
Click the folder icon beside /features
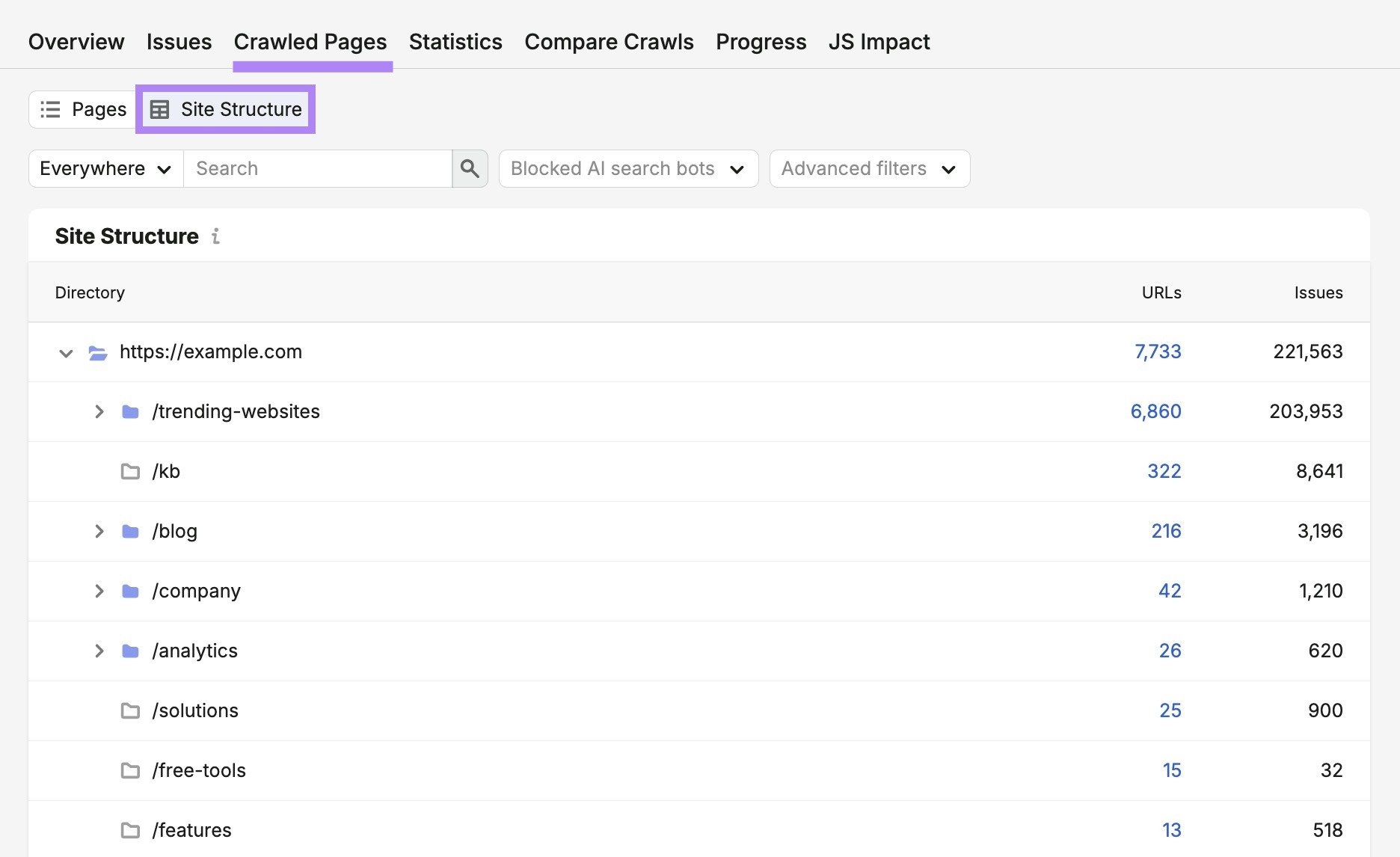click(x=130, y=830)
